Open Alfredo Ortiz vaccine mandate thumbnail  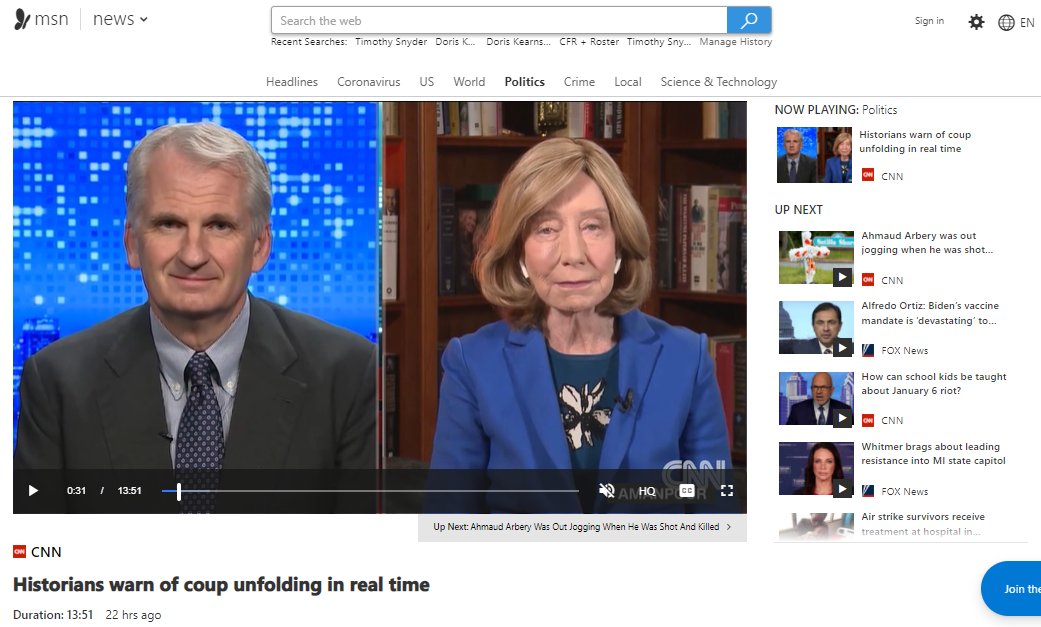[x=816, y=327]
